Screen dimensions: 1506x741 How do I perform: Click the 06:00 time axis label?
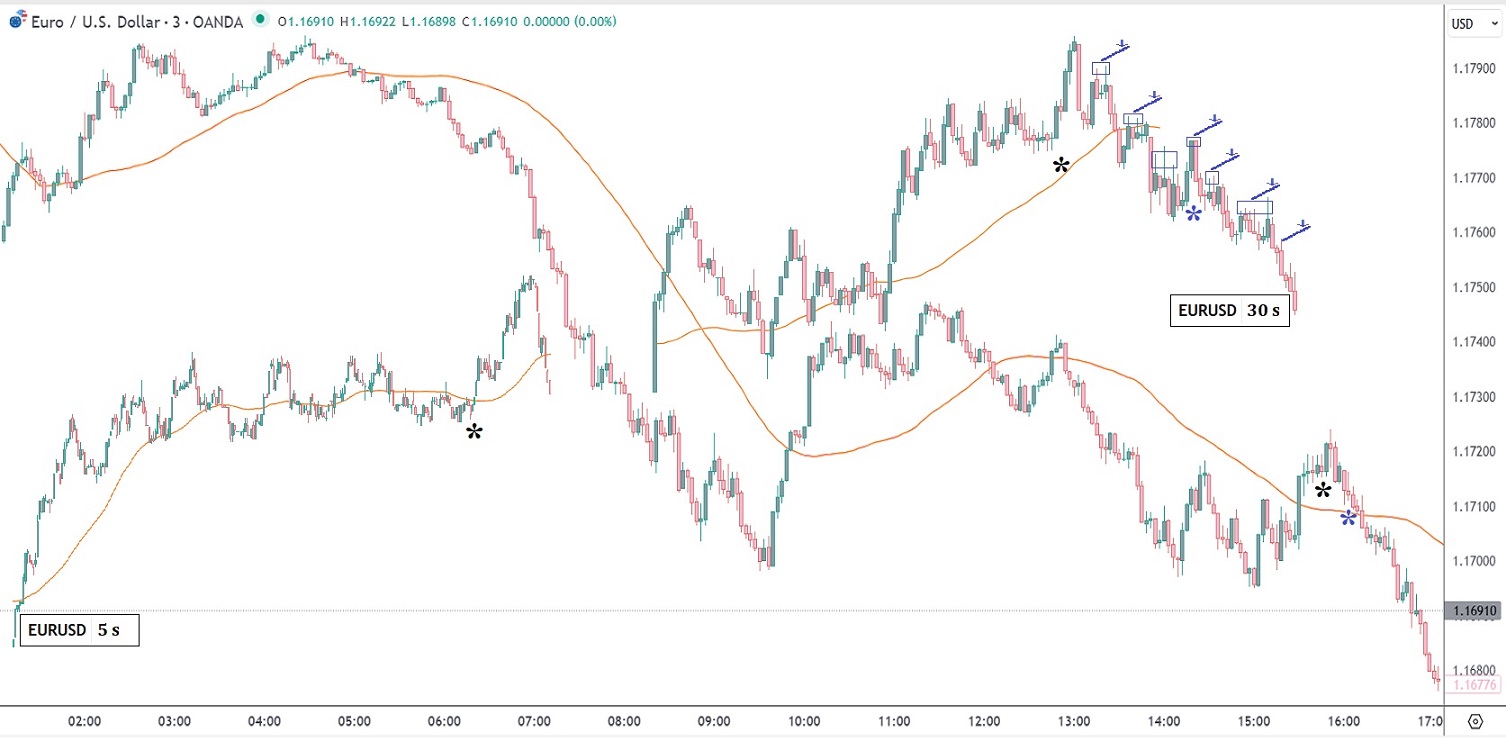click(444, 721)
